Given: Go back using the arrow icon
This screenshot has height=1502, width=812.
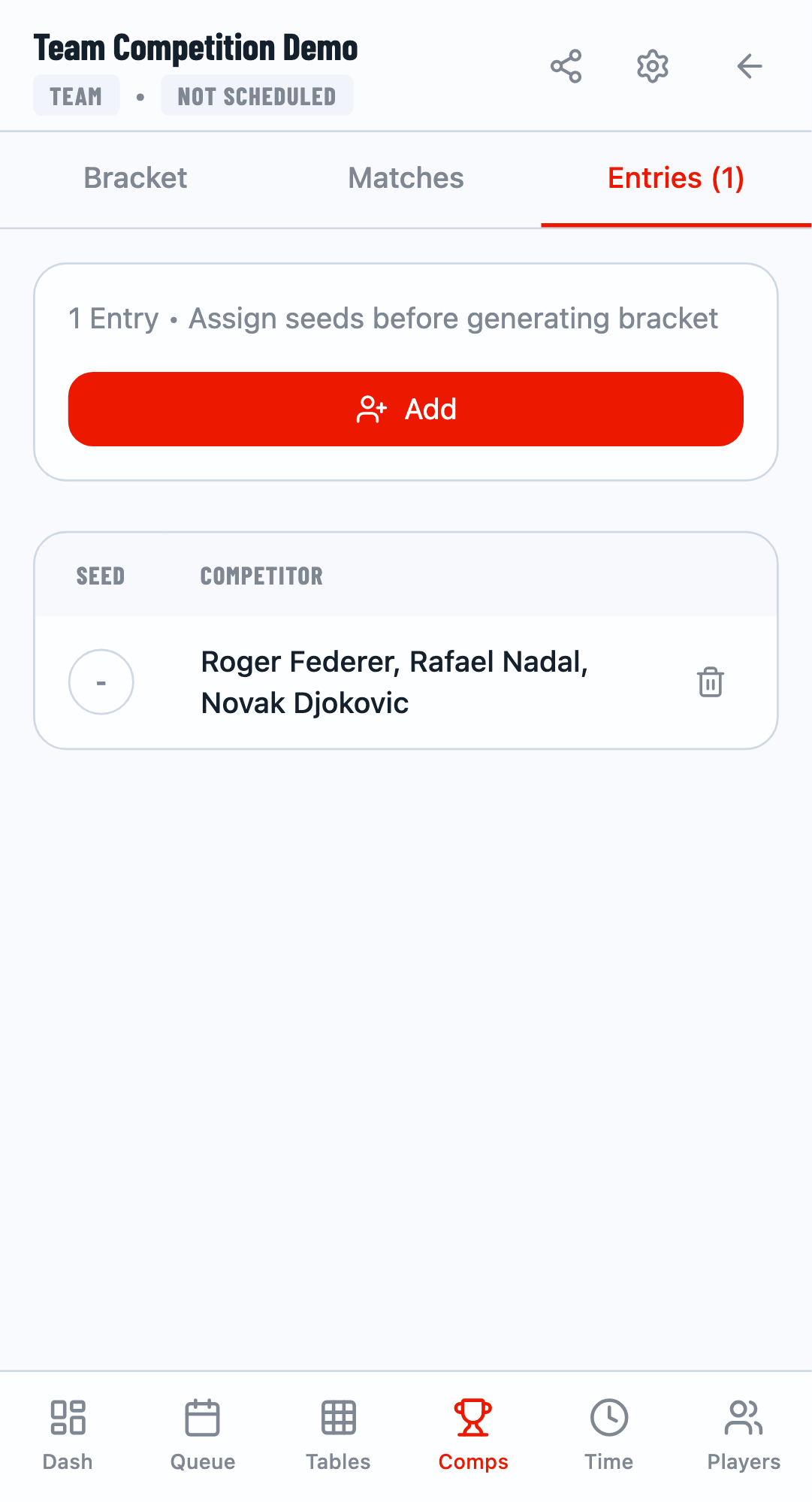Looking at the screenshot, I should pyautogui.click(x=749, y=67).
